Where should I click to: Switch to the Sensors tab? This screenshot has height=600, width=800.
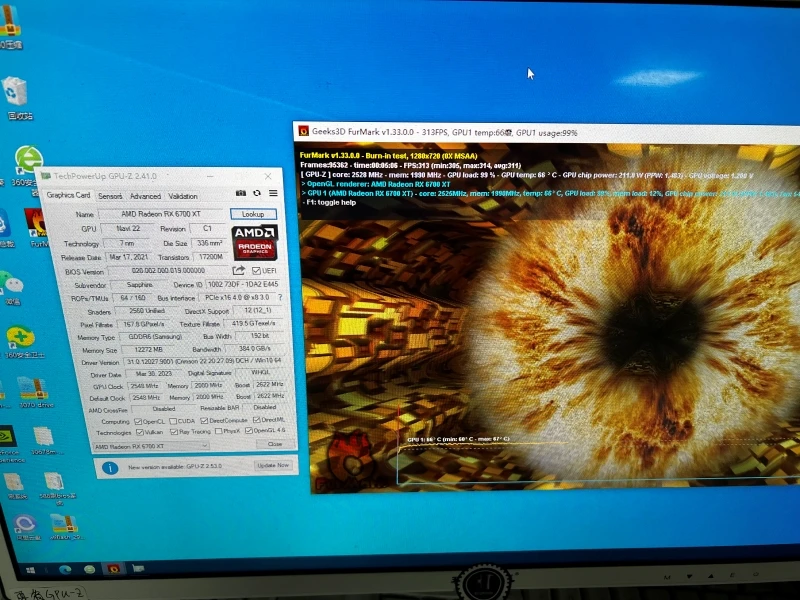(x=110, y=196)
